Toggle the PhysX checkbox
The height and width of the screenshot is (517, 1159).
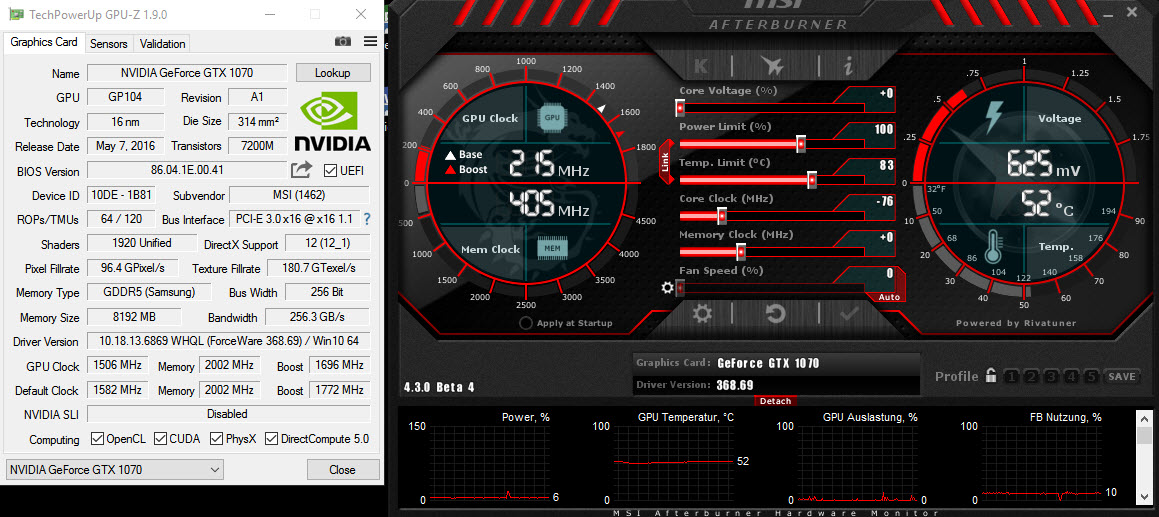point(216,439)
